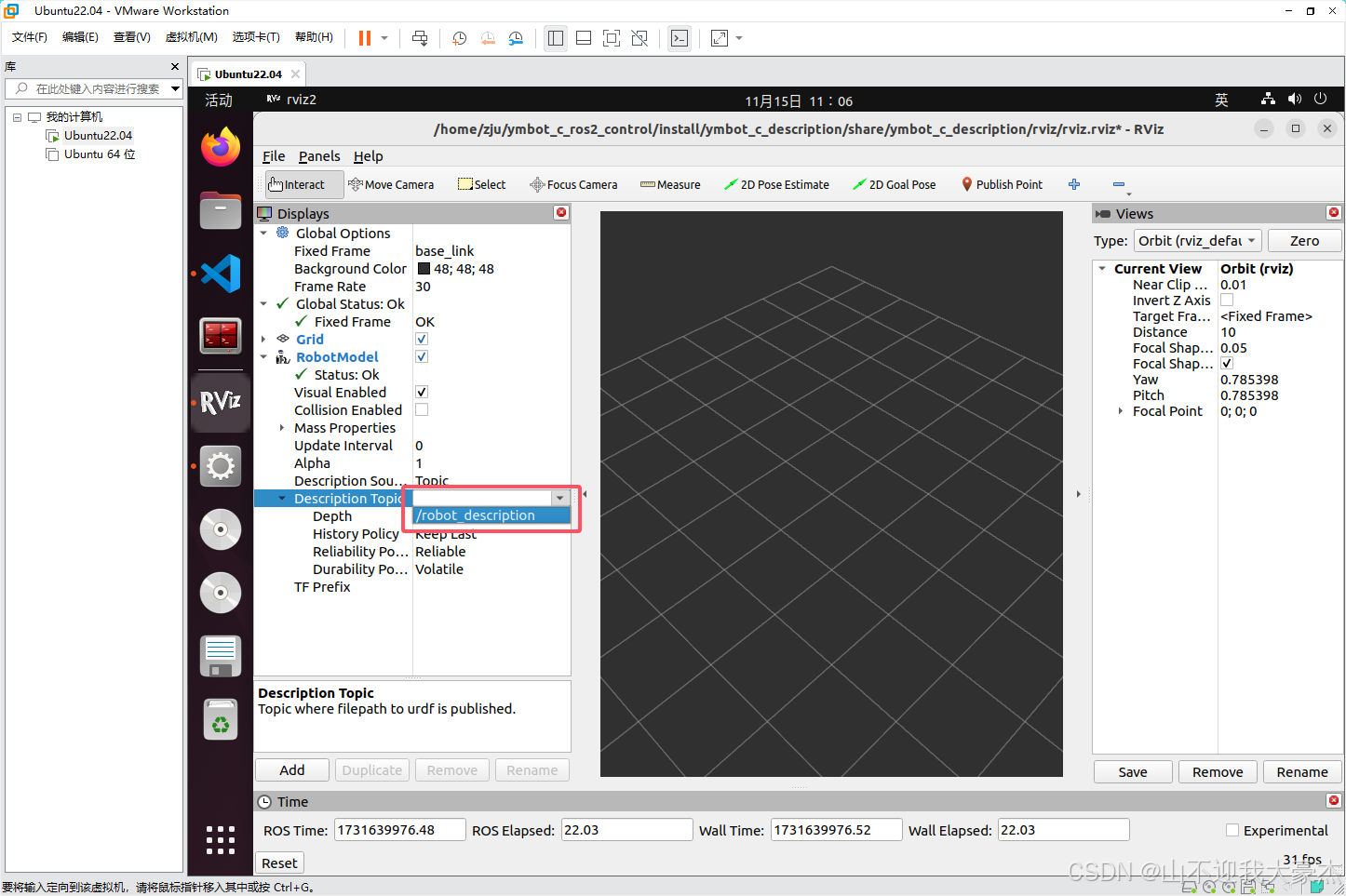Select the 2D Goal Pose tool
The image size is (1346, 896).
pos(894,183)
